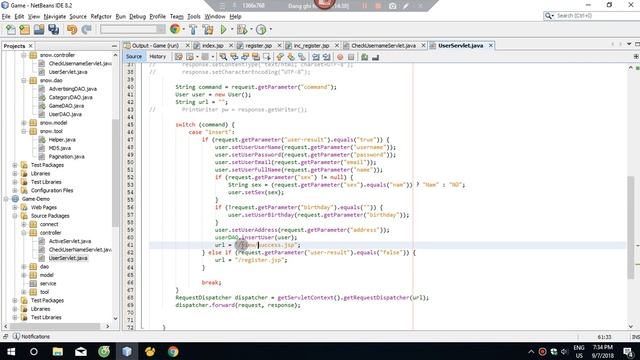This screenshot has height=360, width=640.
Task: Click the Build Project hammer icon
Action: coord(193,29)
